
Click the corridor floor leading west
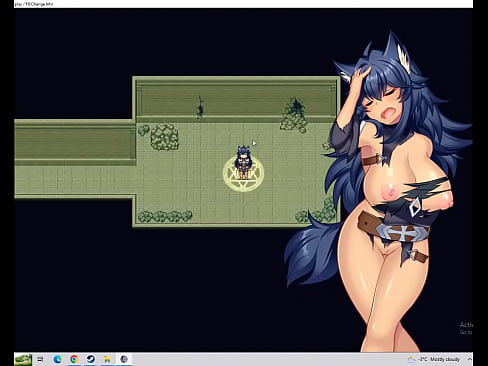(75, 180)
